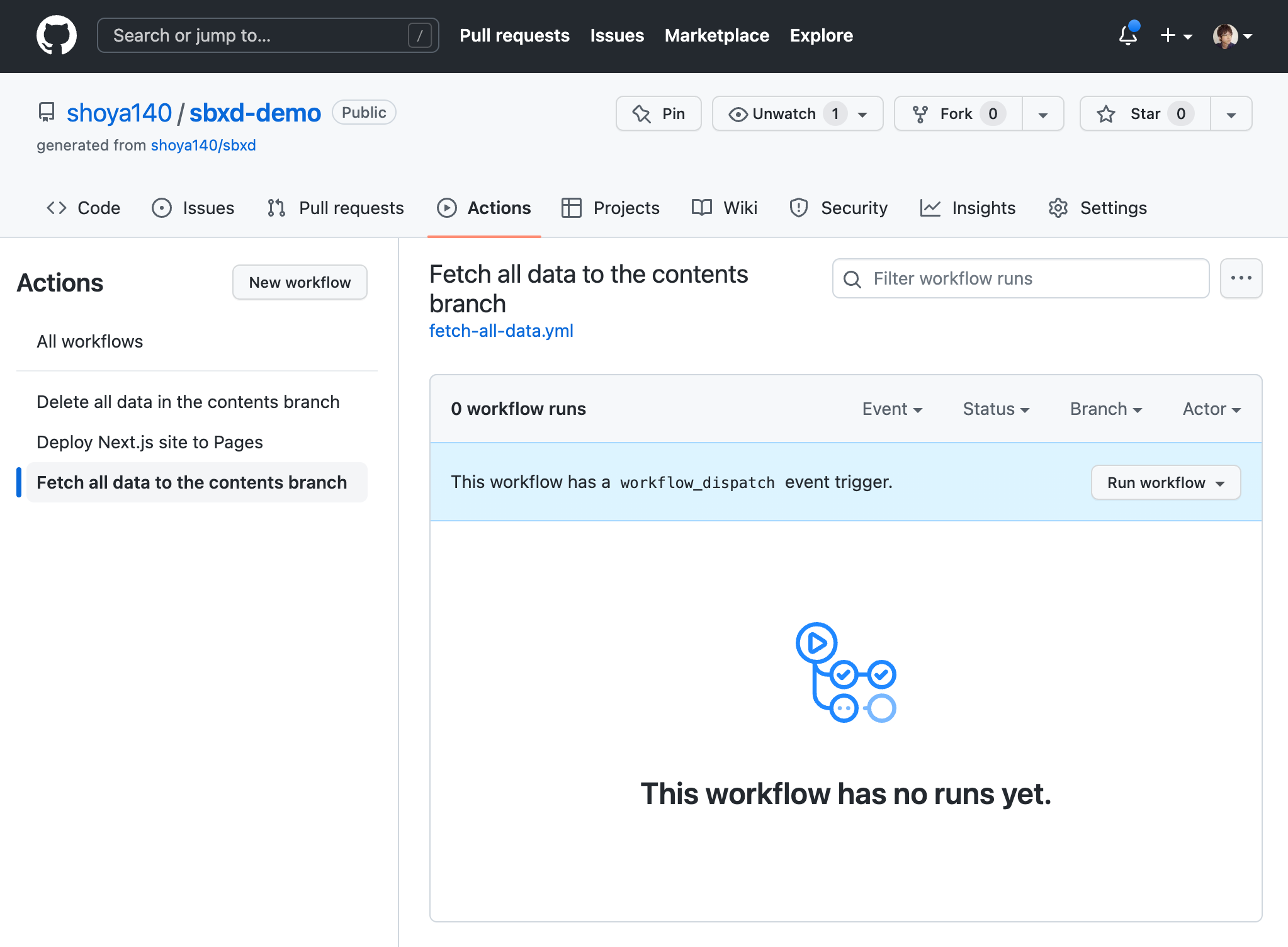Expand the Star lists dropdown arrow

[1231, 114]
